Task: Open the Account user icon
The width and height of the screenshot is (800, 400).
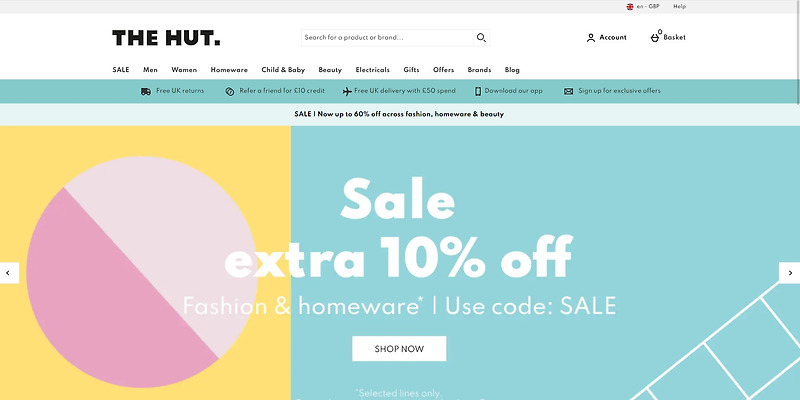Action: pos(591,38)
